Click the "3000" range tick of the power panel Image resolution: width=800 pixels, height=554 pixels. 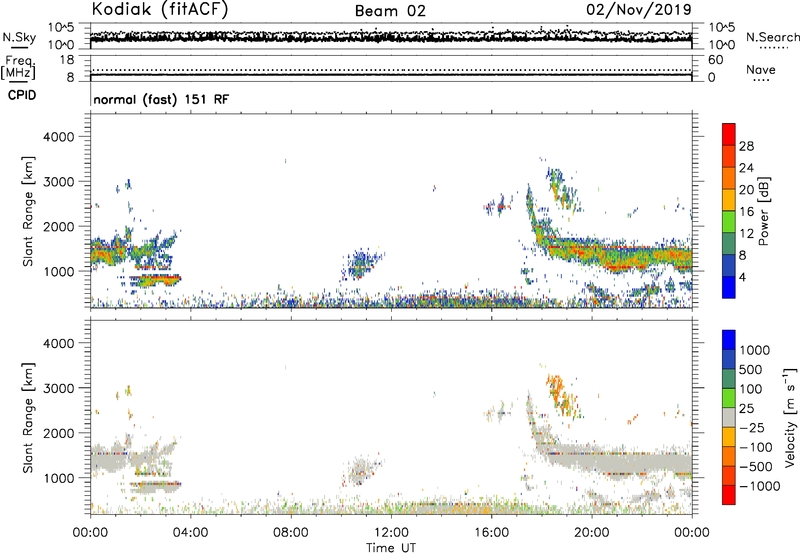pos(58,182)
